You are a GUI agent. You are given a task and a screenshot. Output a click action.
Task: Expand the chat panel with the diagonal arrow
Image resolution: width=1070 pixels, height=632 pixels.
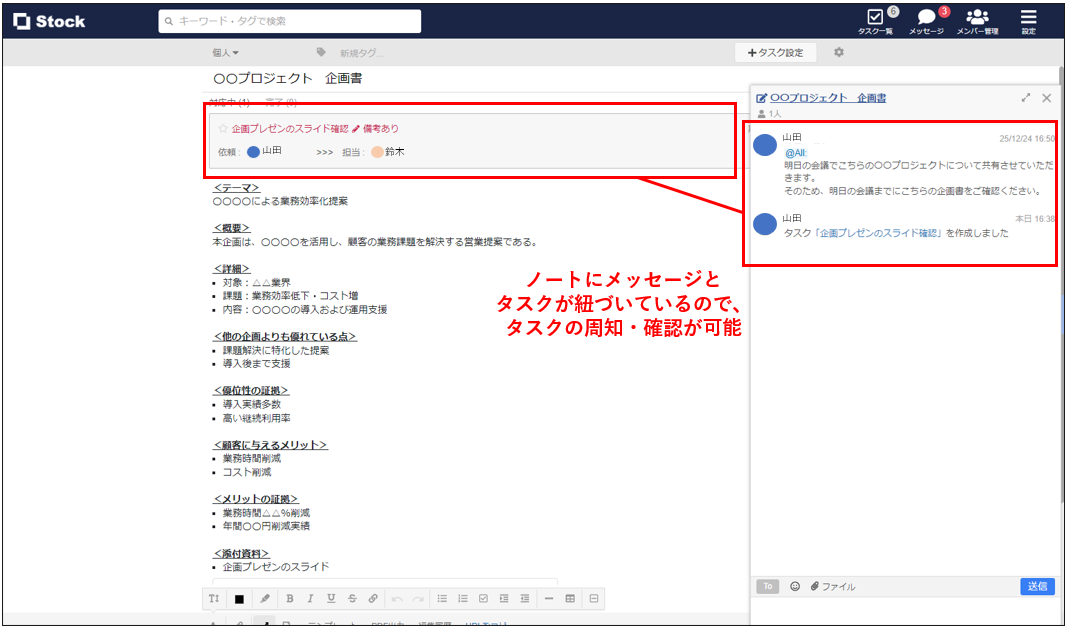[1026, 98]
